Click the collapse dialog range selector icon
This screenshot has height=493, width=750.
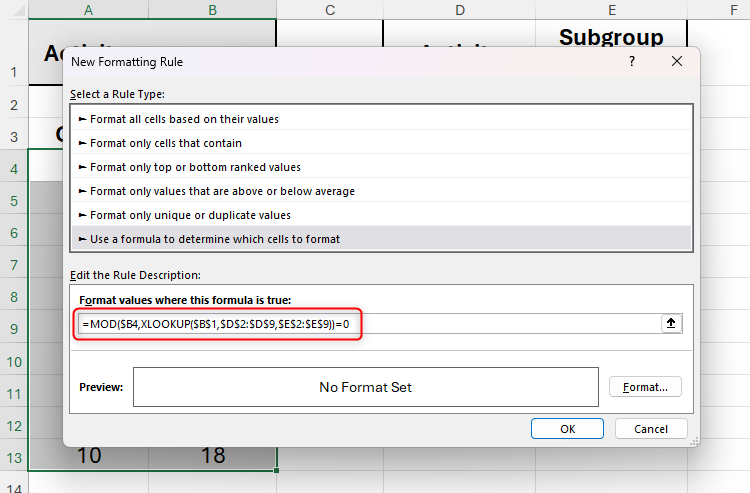point(671,323)
